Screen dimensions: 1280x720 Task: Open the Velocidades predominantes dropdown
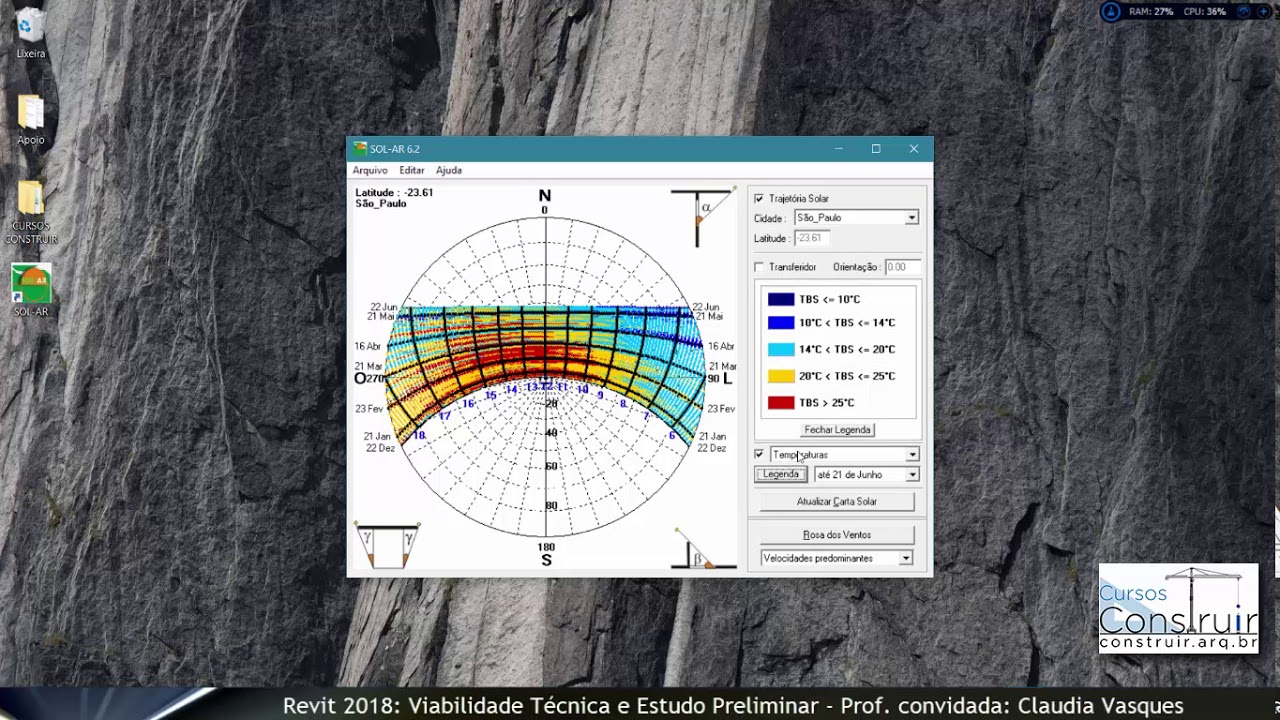click(x=837, y=558)
